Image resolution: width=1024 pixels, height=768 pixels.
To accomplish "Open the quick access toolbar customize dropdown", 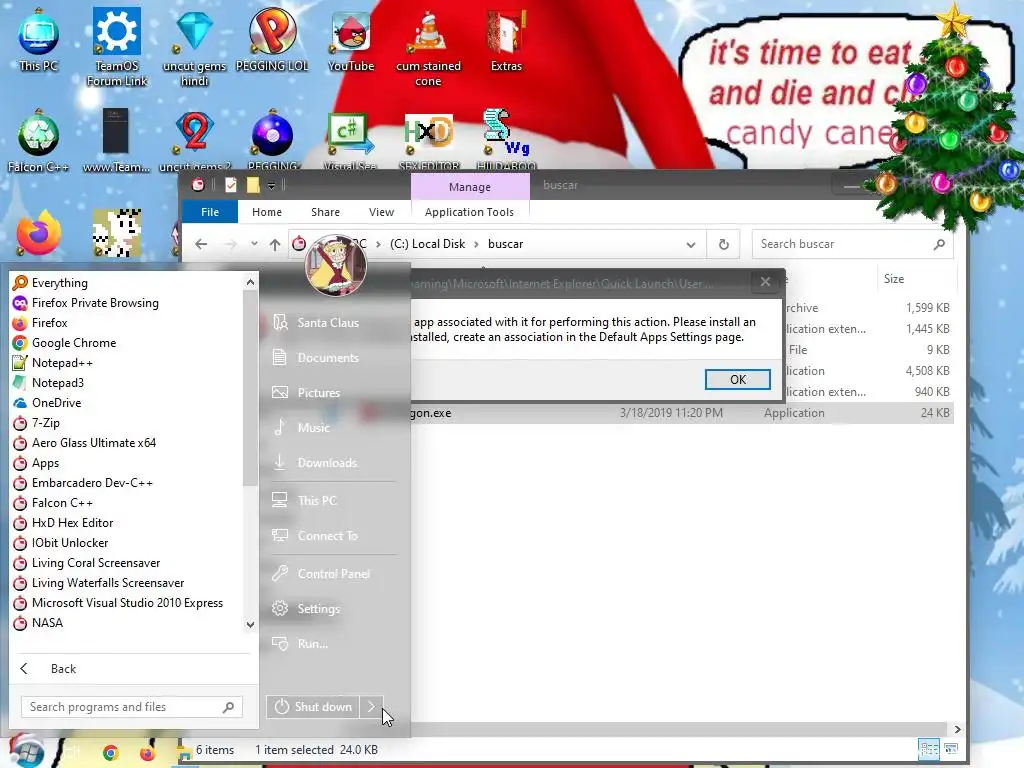I will click(x=271, y=186).
